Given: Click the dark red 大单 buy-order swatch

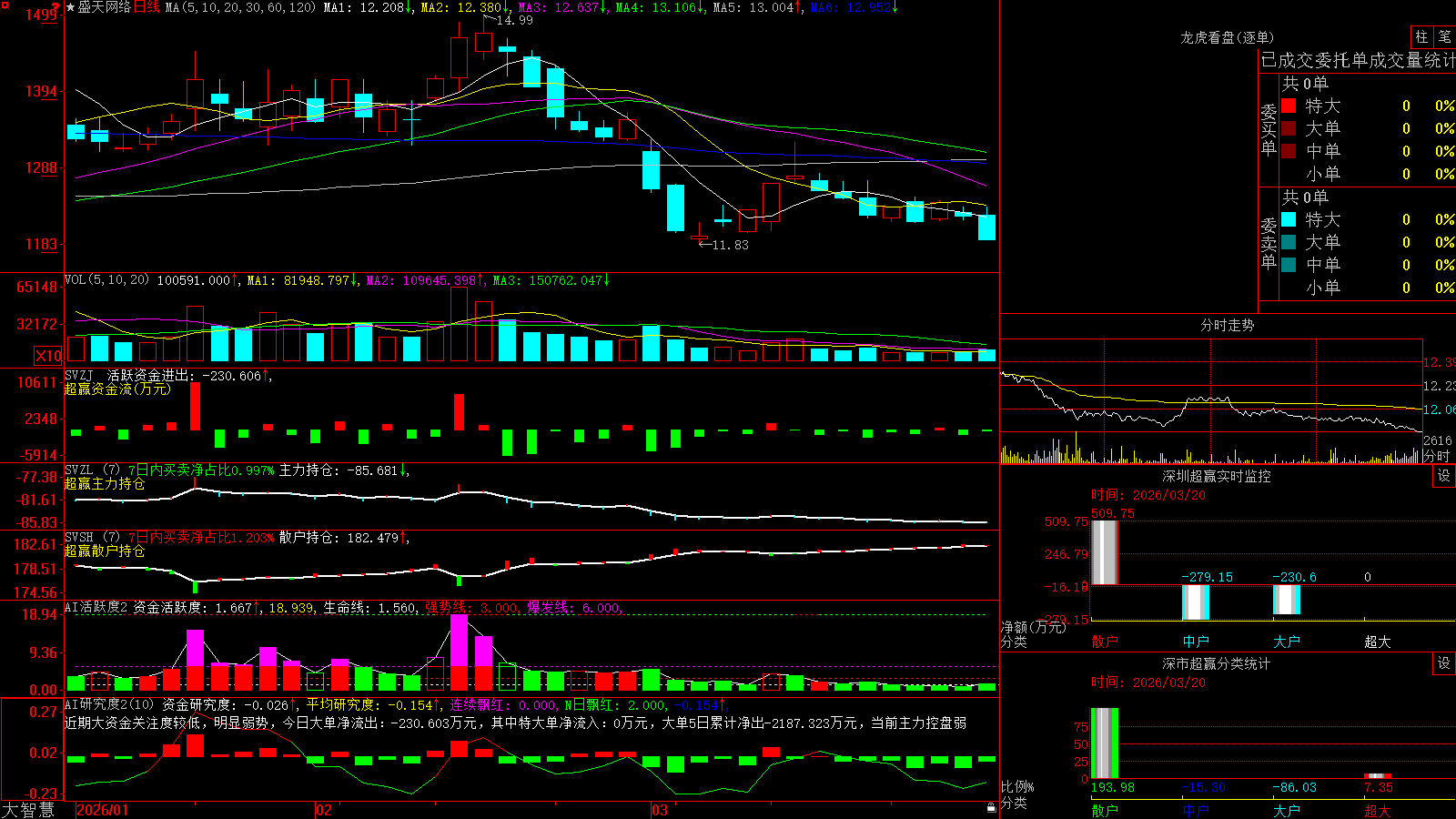Looking at the screenshot, I should pyautogui.click(x=1289, y=128).
